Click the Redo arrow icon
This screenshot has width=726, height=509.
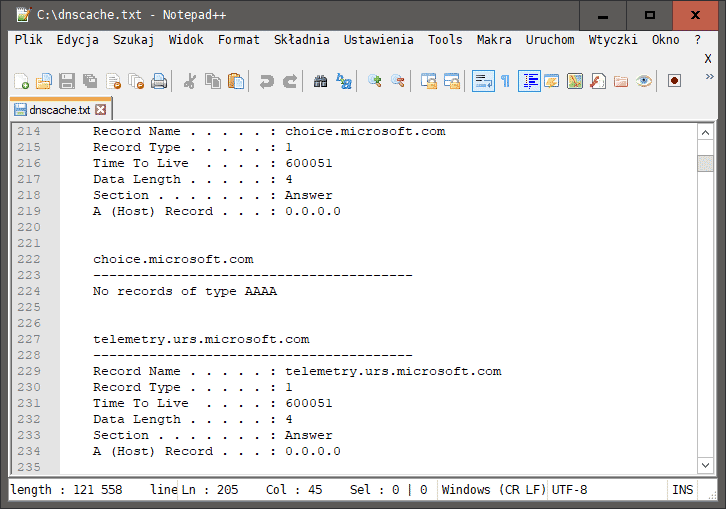pyautogui.click(x=289, y=81)
